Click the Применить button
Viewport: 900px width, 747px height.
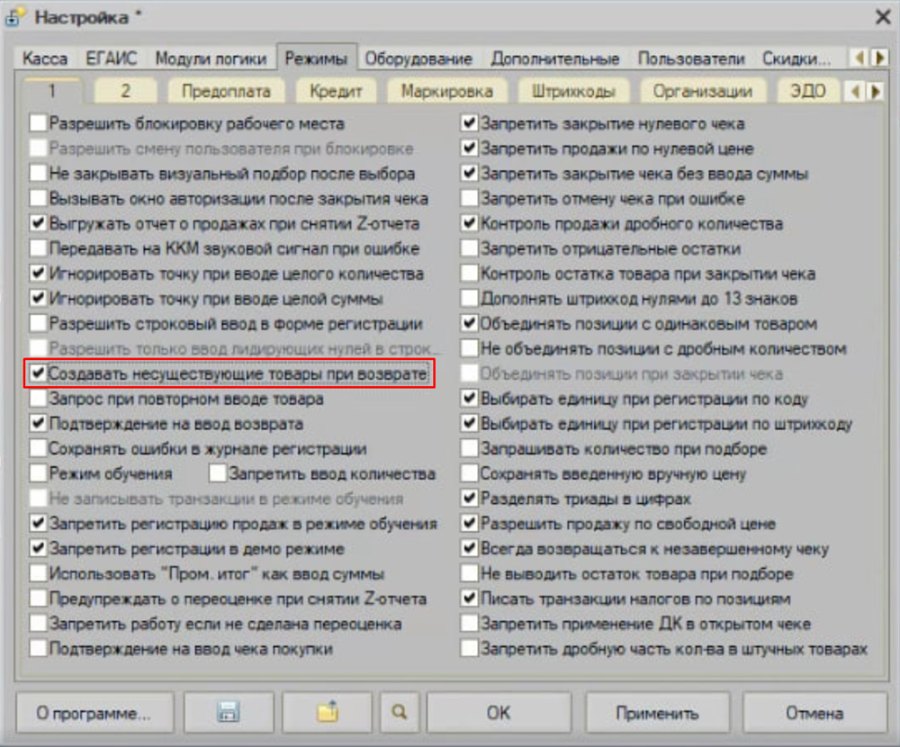(657, 713)
